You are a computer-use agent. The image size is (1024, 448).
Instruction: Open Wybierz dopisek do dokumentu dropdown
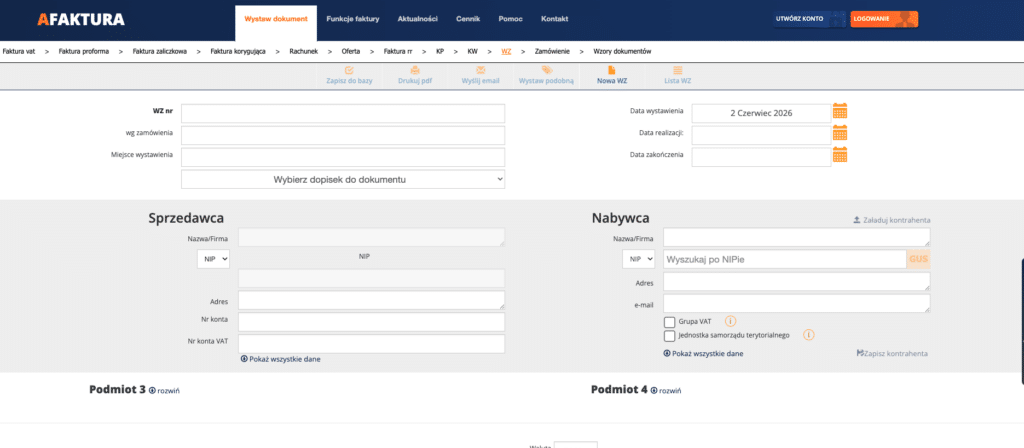click(x=343, y=179)
